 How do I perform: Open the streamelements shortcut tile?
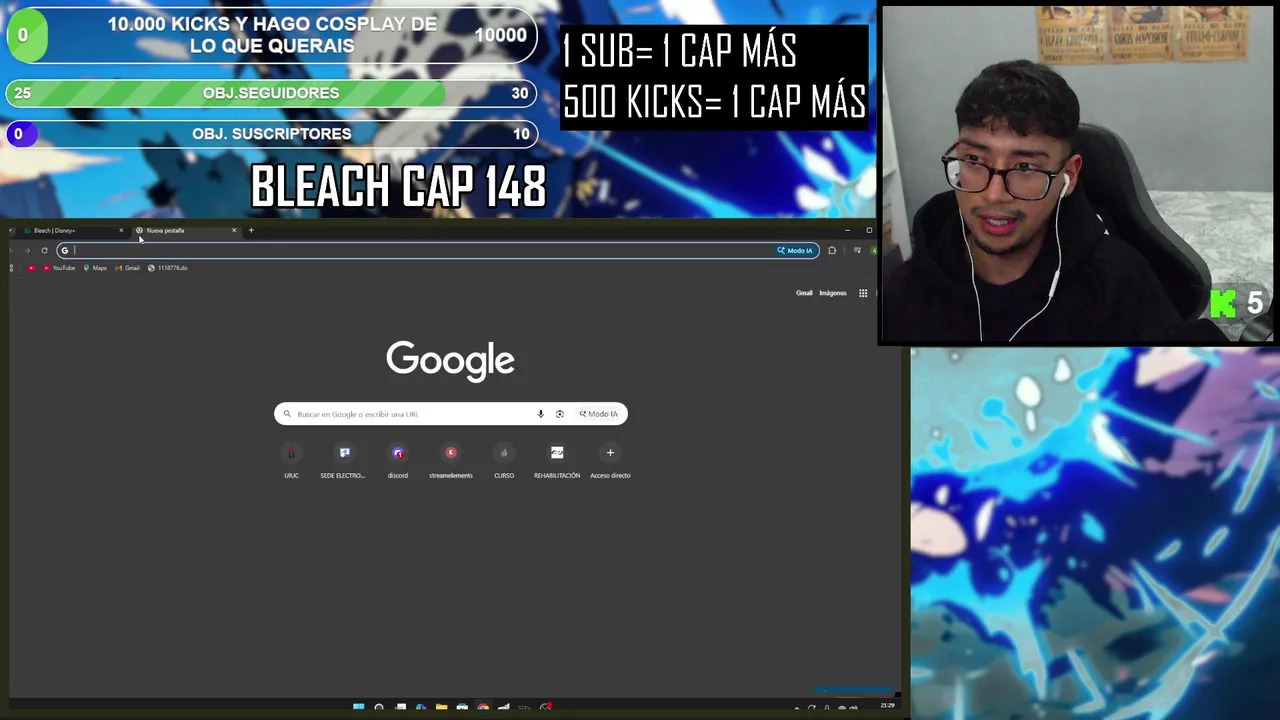[451, 461]
